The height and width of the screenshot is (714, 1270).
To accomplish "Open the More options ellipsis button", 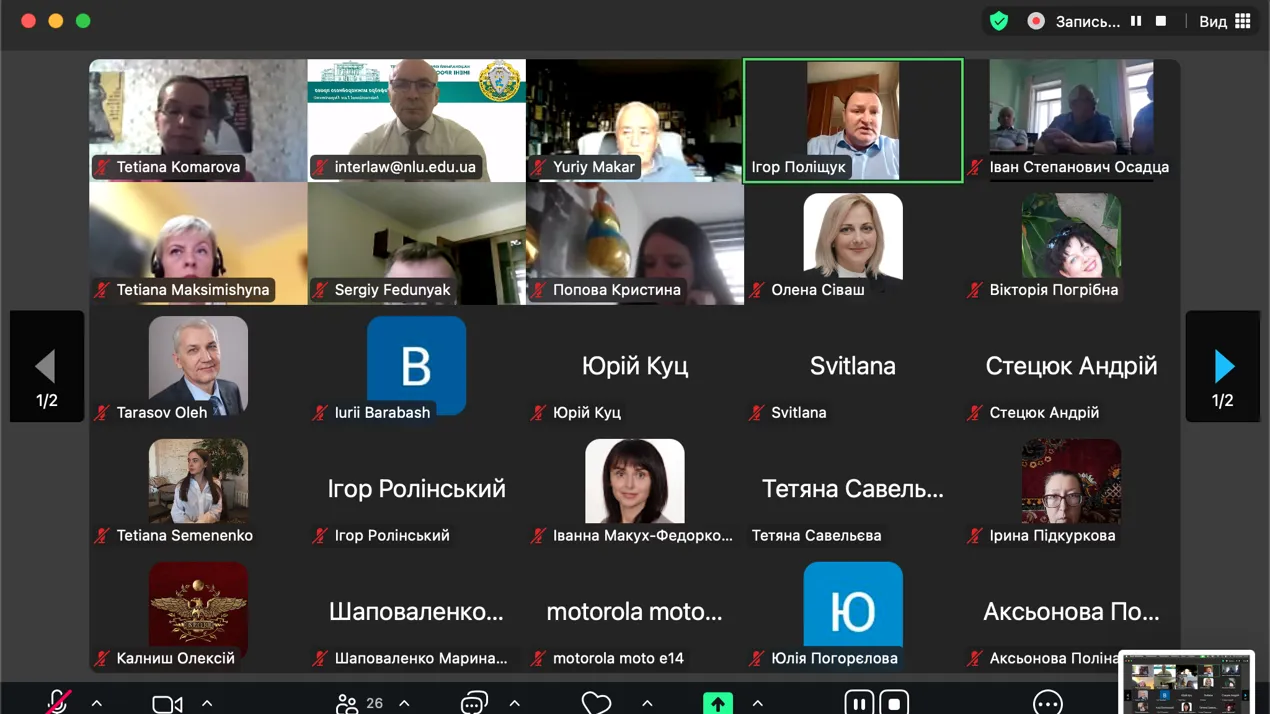I will pyautogui.click(x=1047, y=703).
